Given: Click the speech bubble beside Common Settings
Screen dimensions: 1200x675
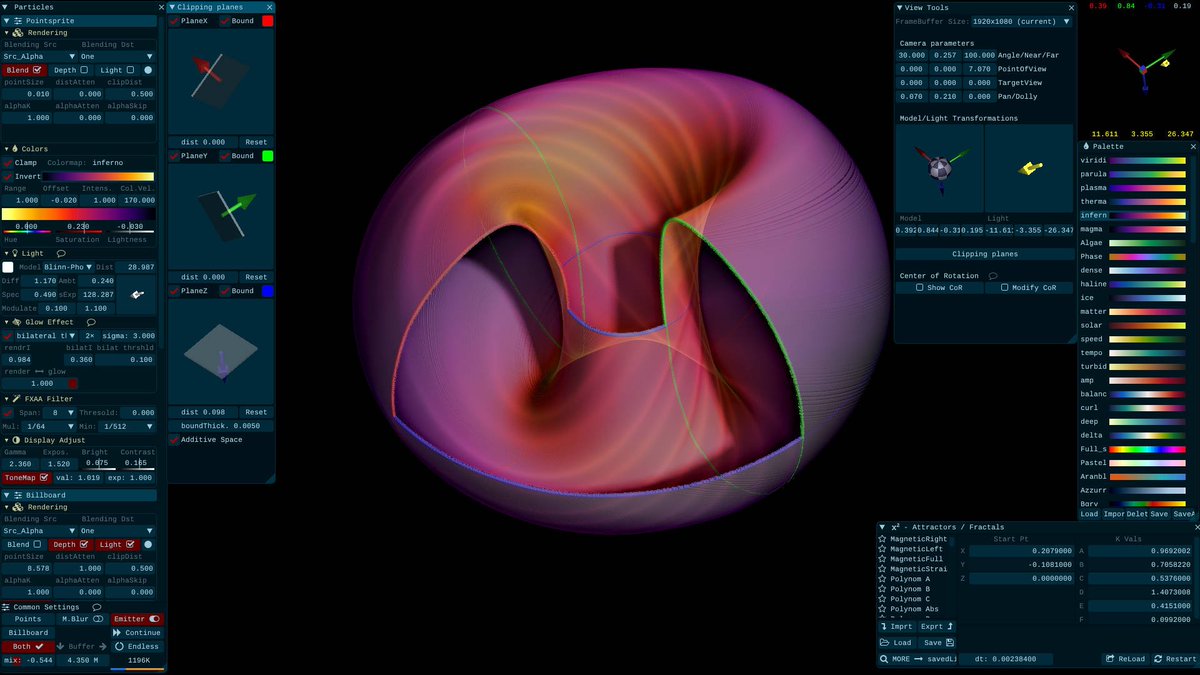Looking at the screenshot, I should click(97, 607).
